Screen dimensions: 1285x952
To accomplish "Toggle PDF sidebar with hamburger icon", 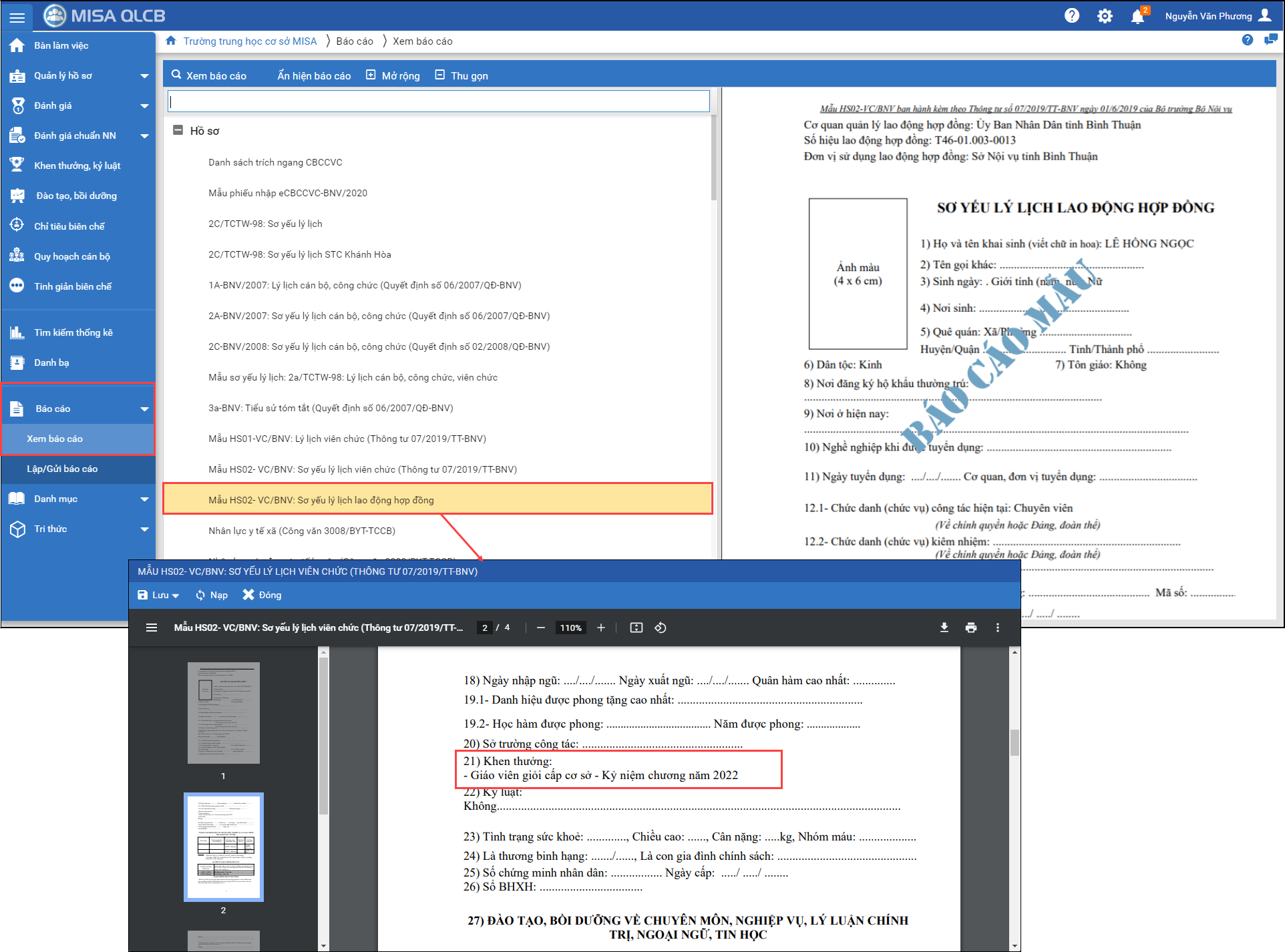I will 152,628.
